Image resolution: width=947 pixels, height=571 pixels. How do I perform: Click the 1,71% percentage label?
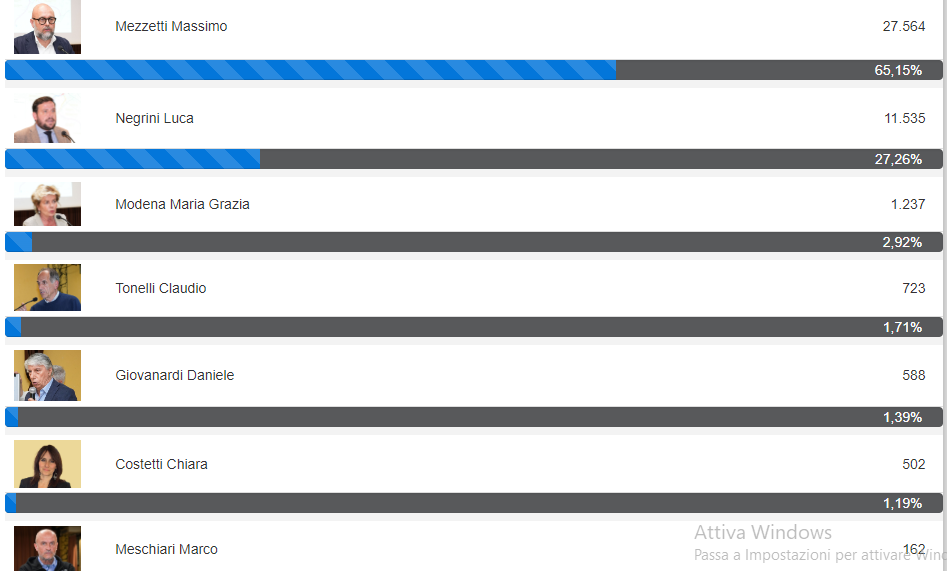coord(902,327)
